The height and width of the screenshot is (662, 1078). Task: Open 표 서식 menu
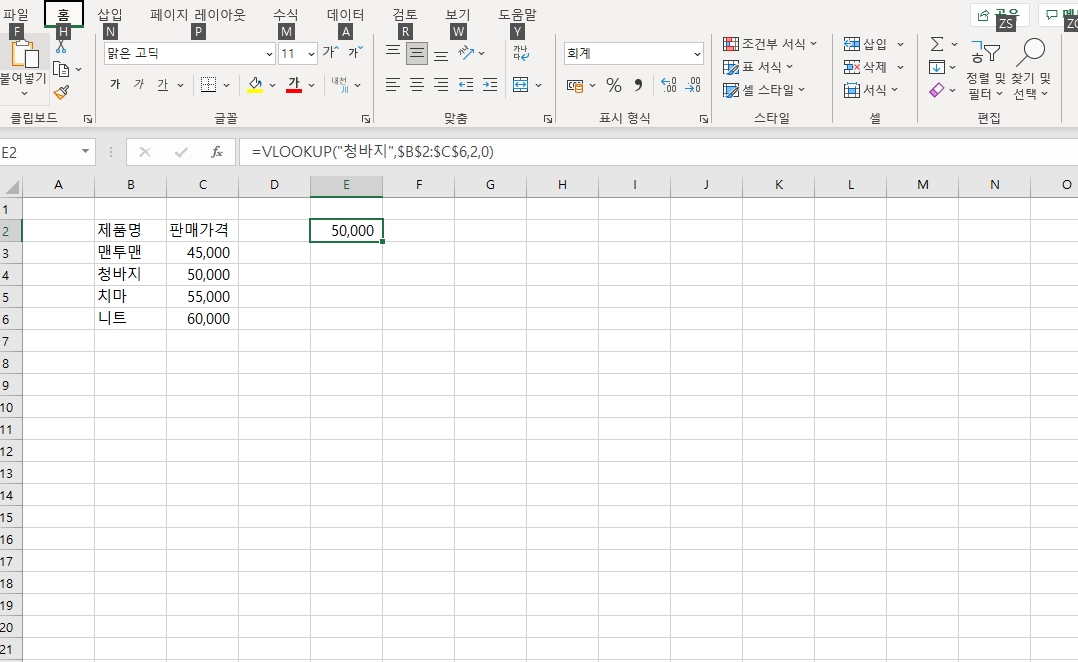click(x=758, y=67)
